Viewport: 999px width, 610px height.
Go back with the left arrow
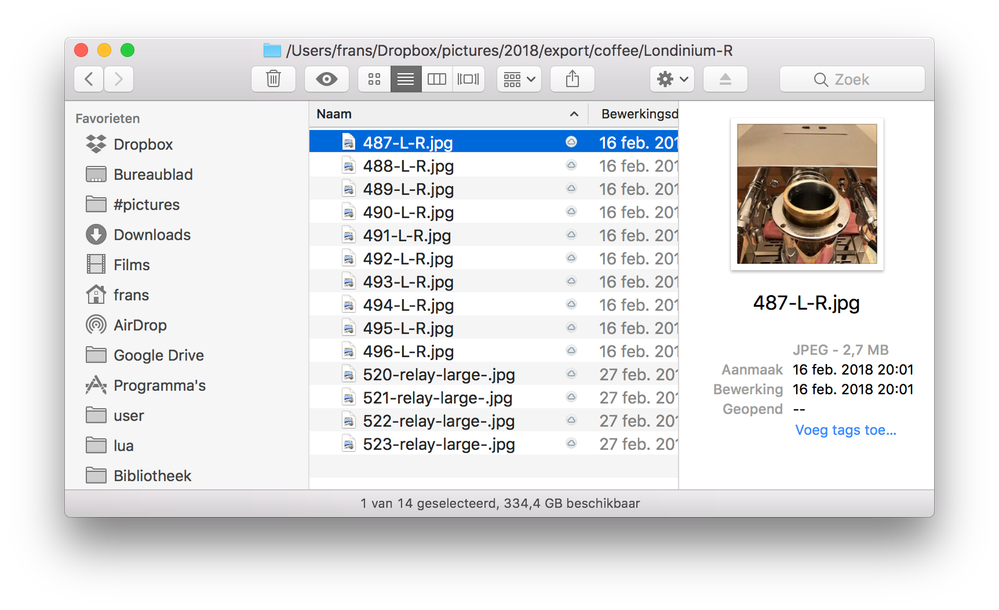pos(89,79)
